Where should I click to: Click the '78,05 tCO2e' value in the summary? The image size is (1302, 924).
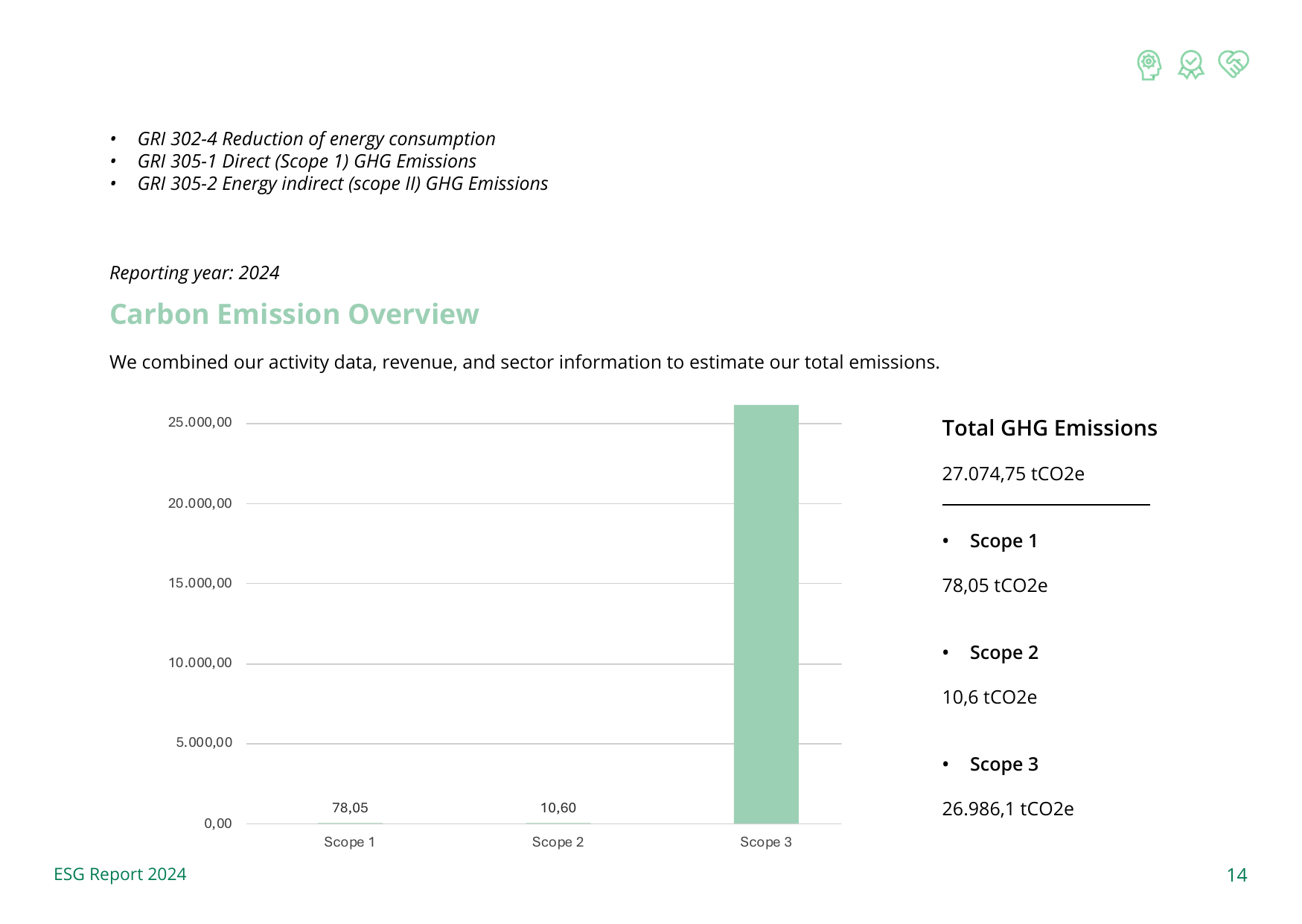[x=995, y=586]
